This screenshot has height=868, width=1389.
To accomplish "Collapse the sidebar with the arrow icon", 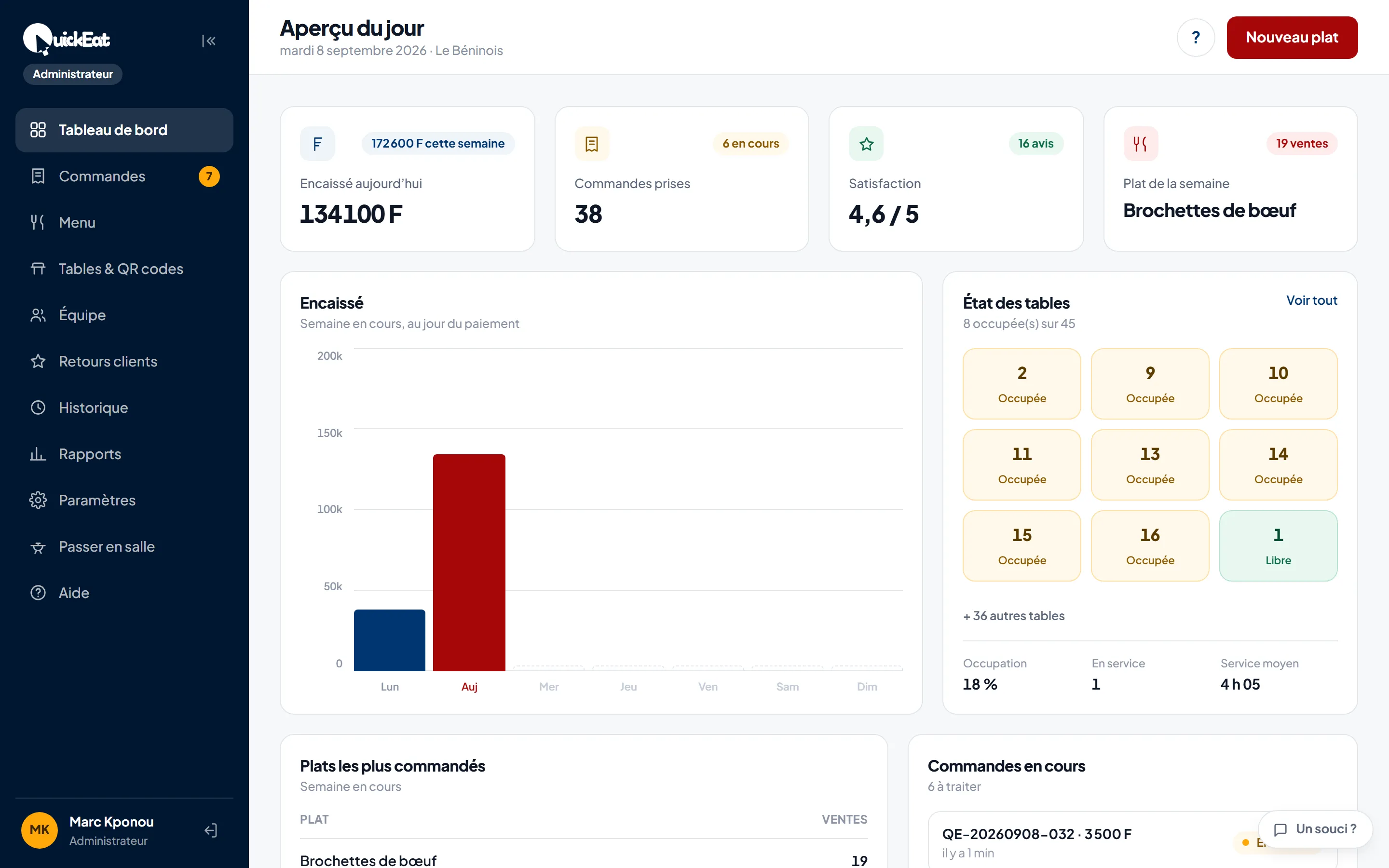I will point(208,41).
